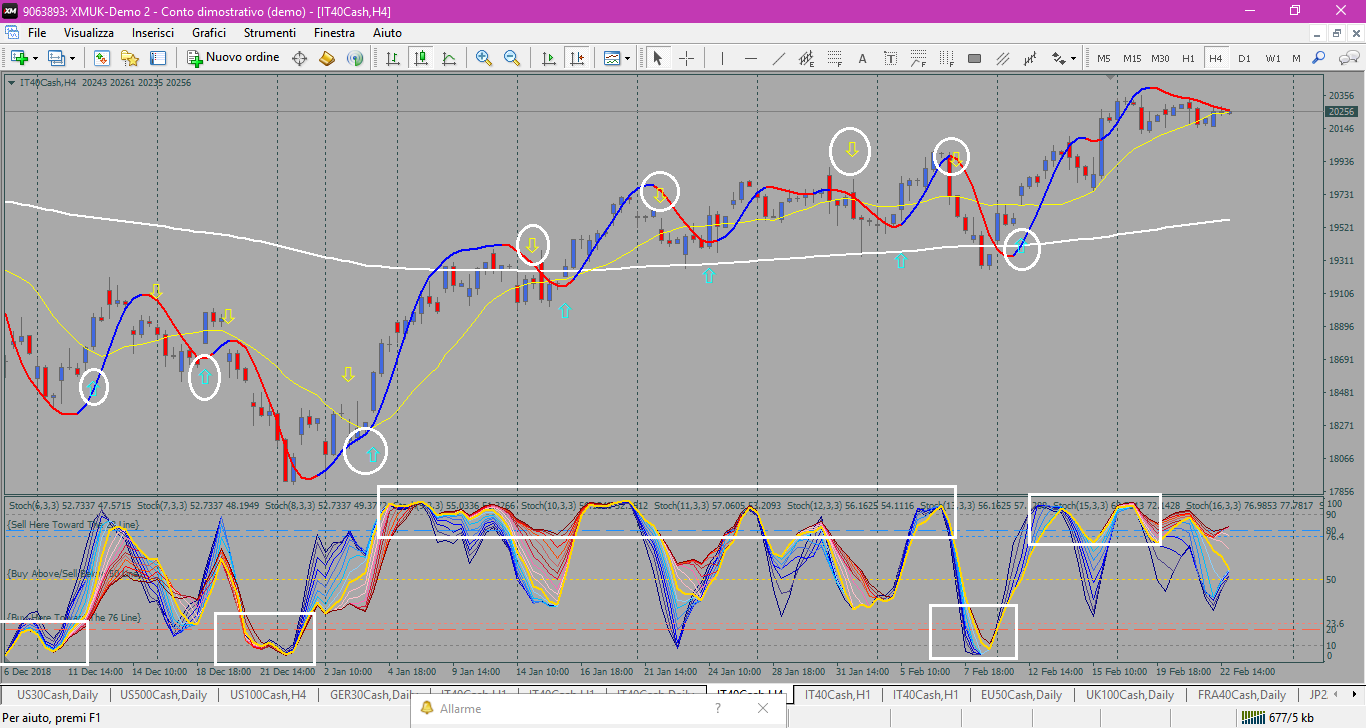The height and width of the screenshot is (728, 1366).
Task: Switch timeframe to M15
Action: pos(1132,58)
